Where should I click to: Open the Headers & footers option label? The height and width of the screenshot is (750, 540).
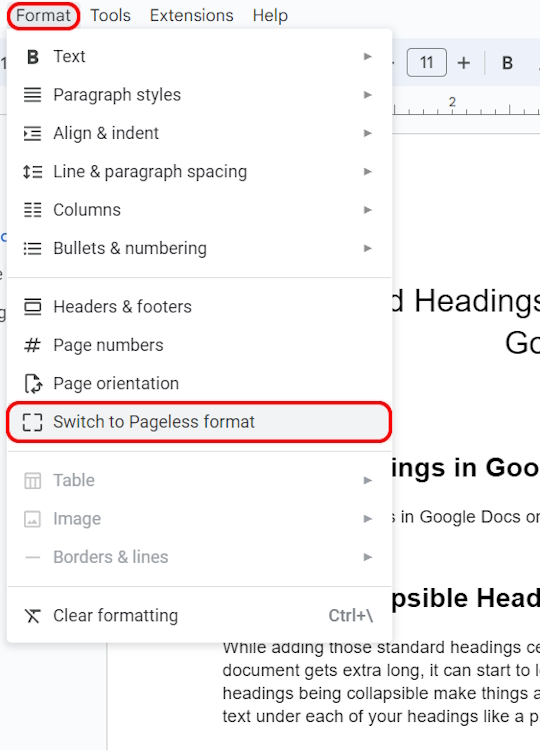122,307
